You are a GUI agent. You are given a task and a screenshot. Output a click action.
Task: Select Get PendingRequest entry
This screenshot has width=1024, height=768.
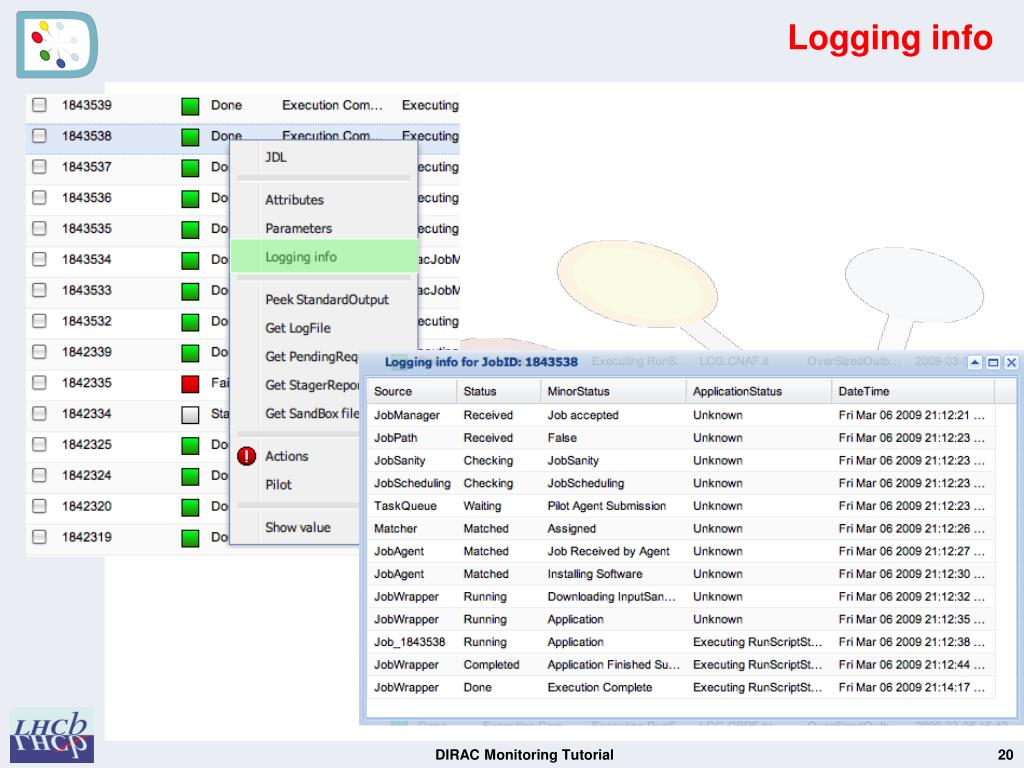point(296,357)
